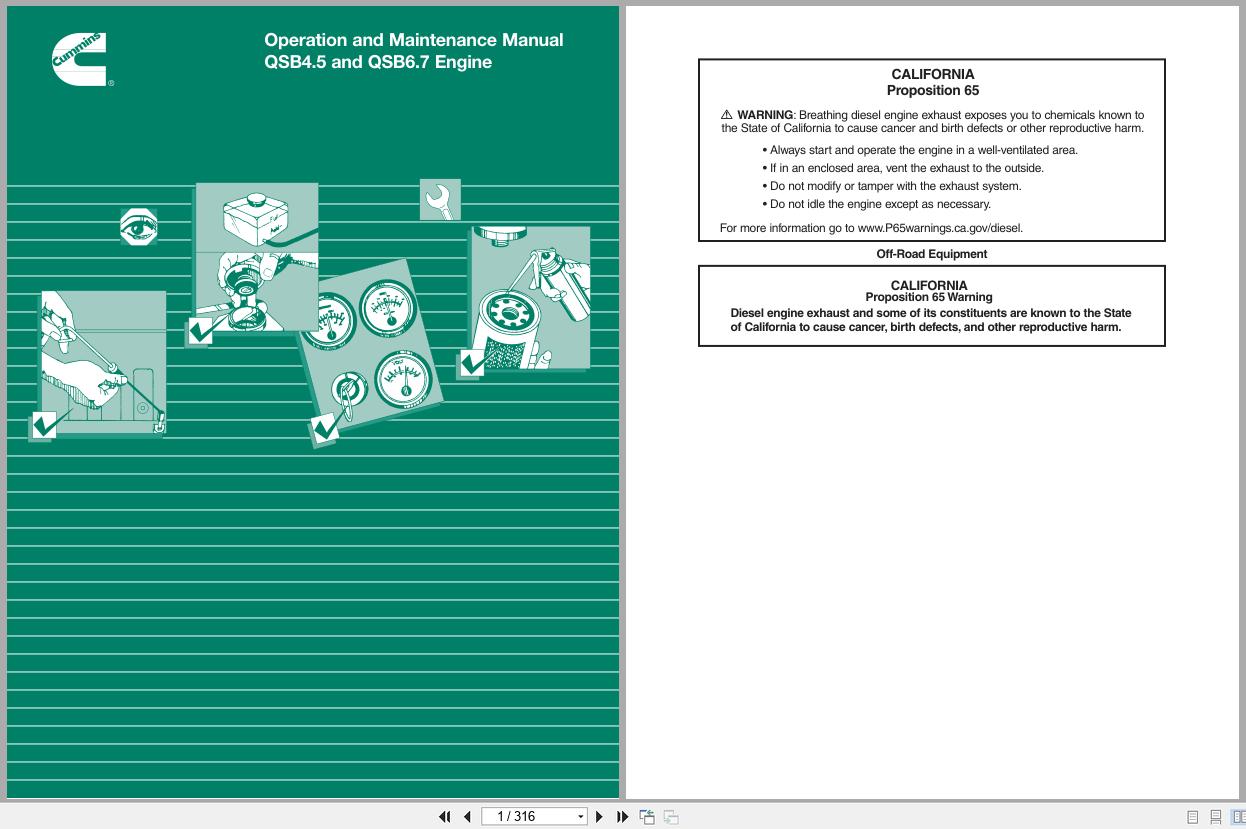Image resolution: width=1246 pixels, height=829 pixels.
Task: Click the 'CALIFORNIA' heading in the top box
Action: [x=933, y=74]
